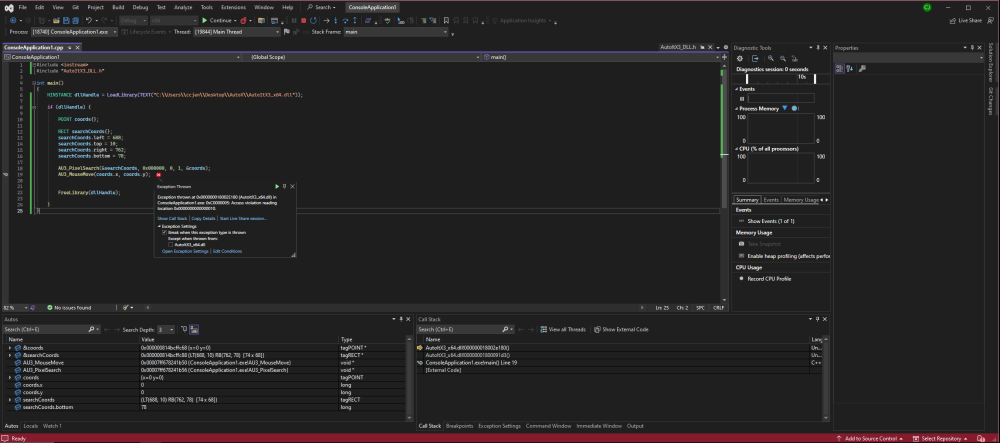Expand the &coords row in Autos
The height and width of the screenshot is (443, 1000).
click(10, 347)
